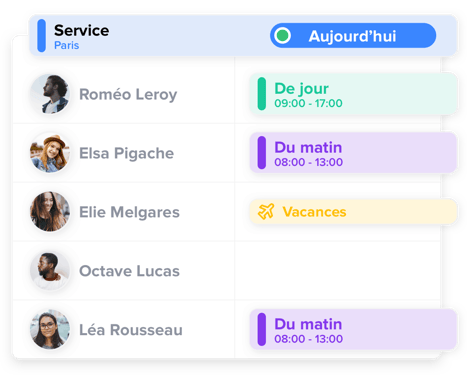Open Elie Melgares's profile picture
The height and width of the screenshot is (375, 472).
(x=50, y=212)
